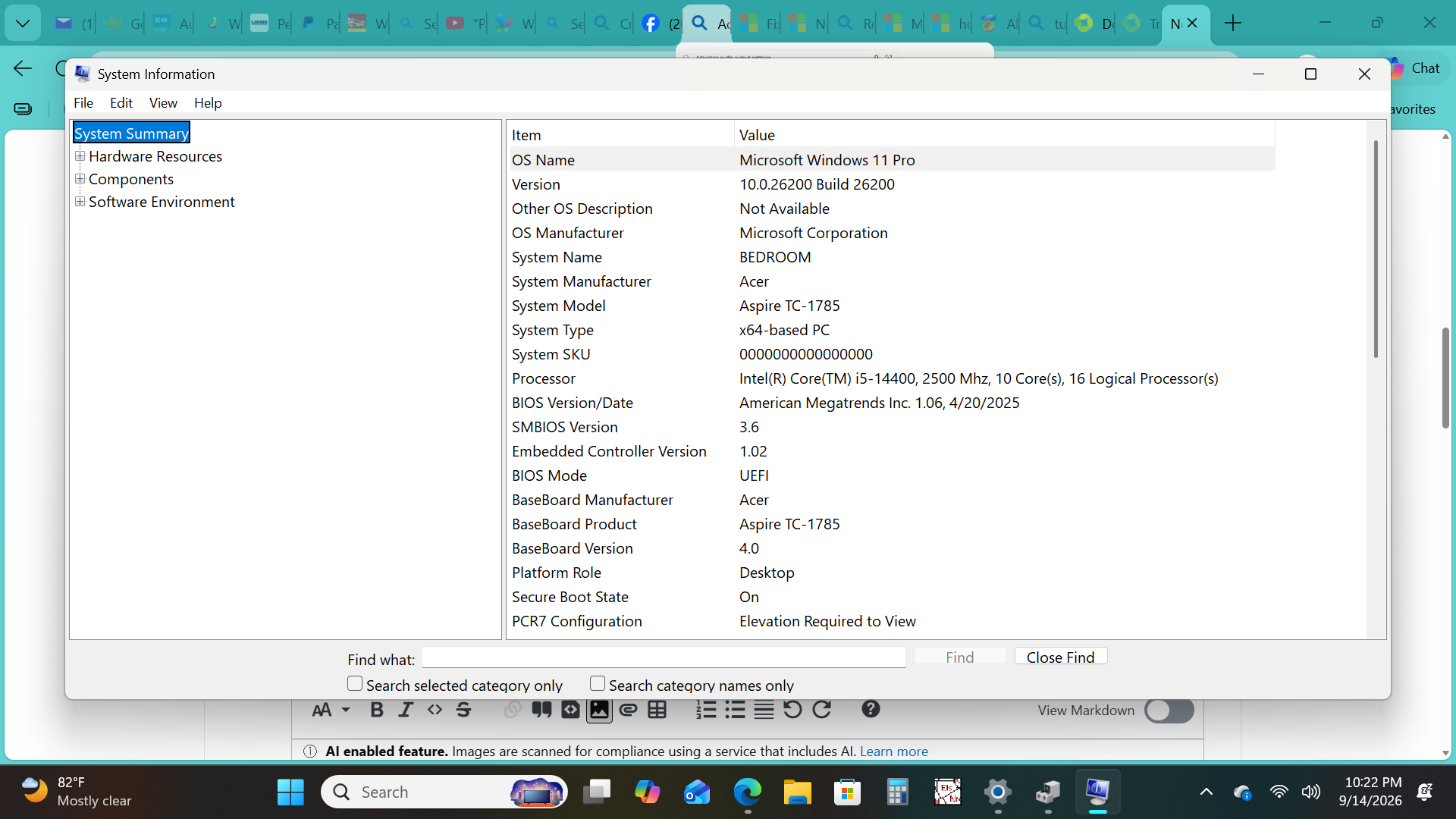The height and width of the screenshot is (819, 1456).
Task: Check 'Search category names only'
Action: 598,684
